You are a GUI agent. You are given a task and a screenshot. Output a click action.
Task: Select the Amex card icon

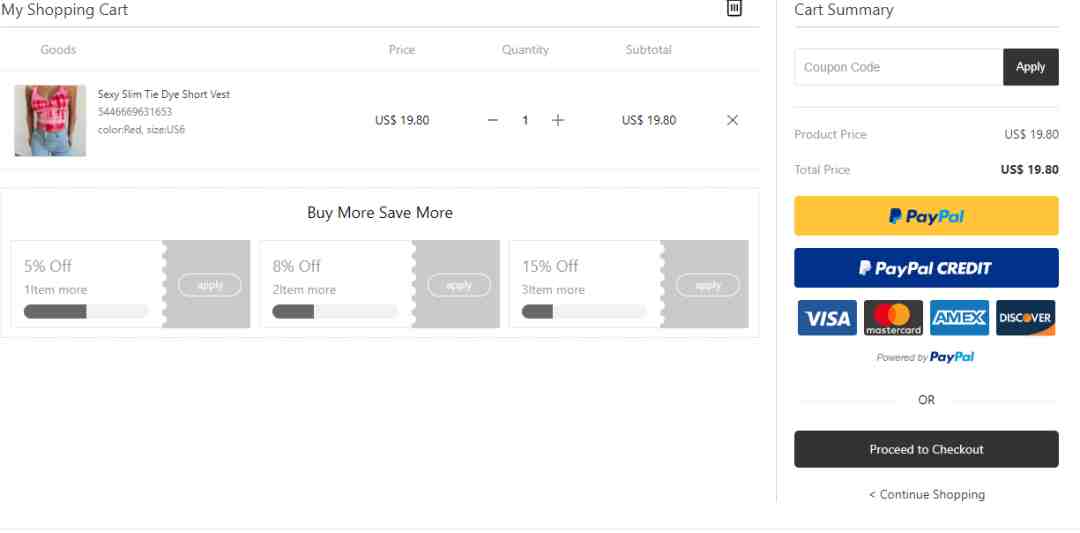coord(959,317)
